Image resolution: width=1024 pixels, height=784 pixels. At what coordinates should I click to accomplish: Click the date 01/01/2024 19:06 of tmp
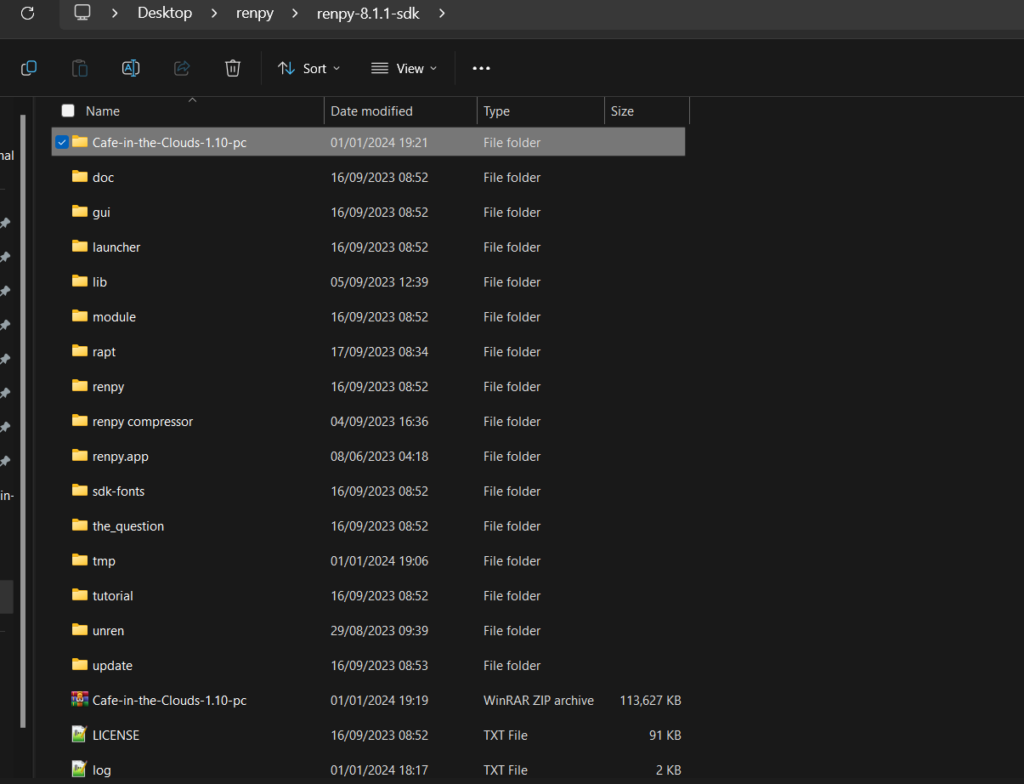tap(379, 561)
